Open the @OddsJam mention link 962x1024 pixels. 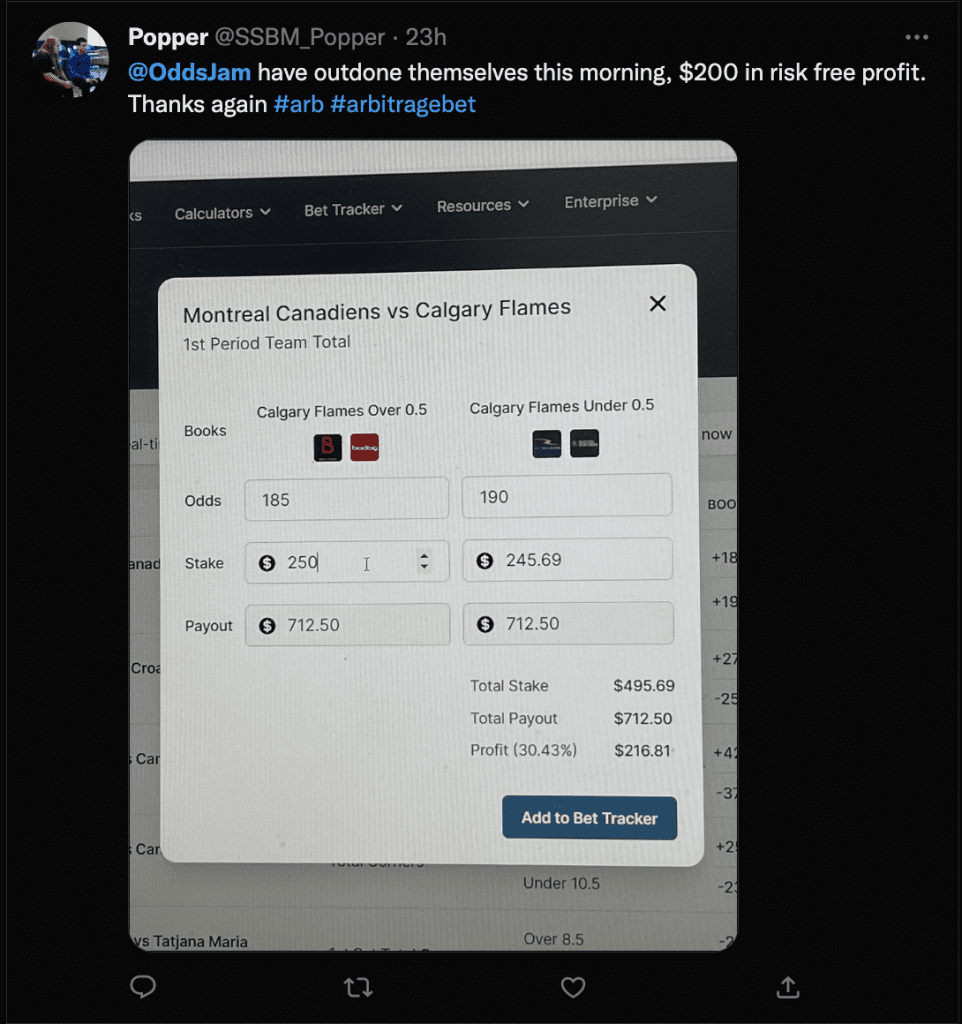click(x=189, y=72)
